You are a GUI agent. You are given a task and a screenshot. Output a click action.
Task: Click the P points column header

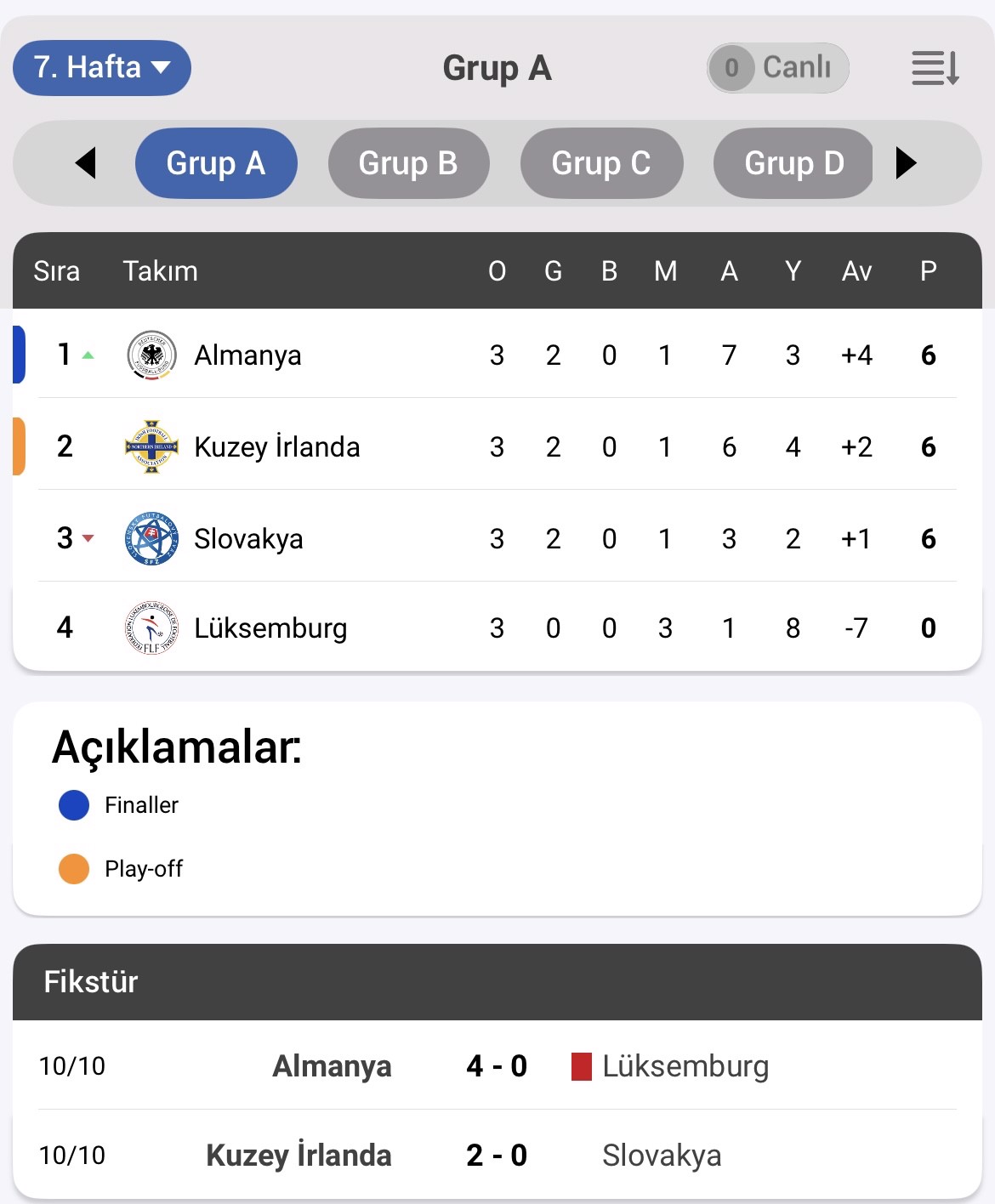pos(928,271)
